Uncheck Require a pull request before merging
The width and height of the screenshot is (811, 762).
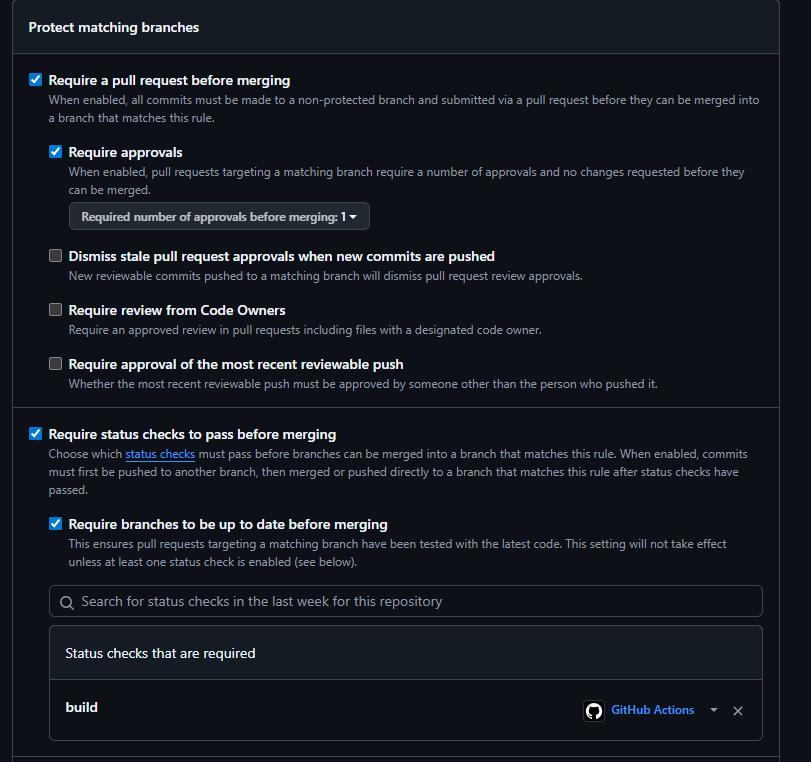coord(35,80)
